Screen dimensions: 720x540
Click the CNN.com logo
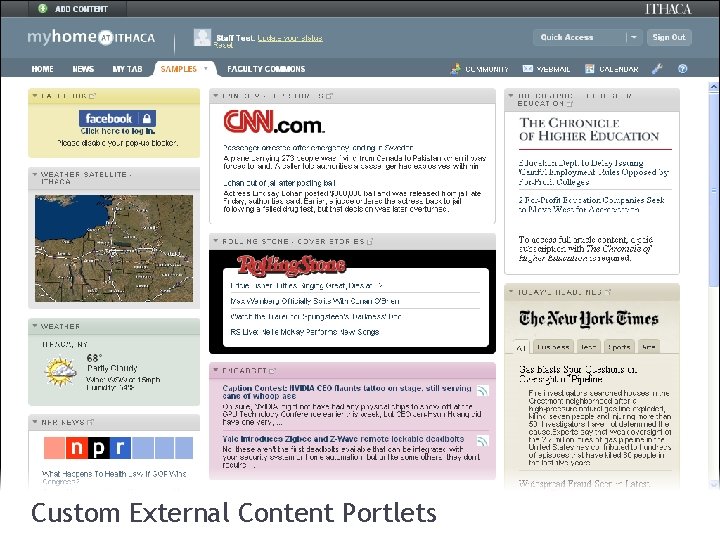pos(274,122)
